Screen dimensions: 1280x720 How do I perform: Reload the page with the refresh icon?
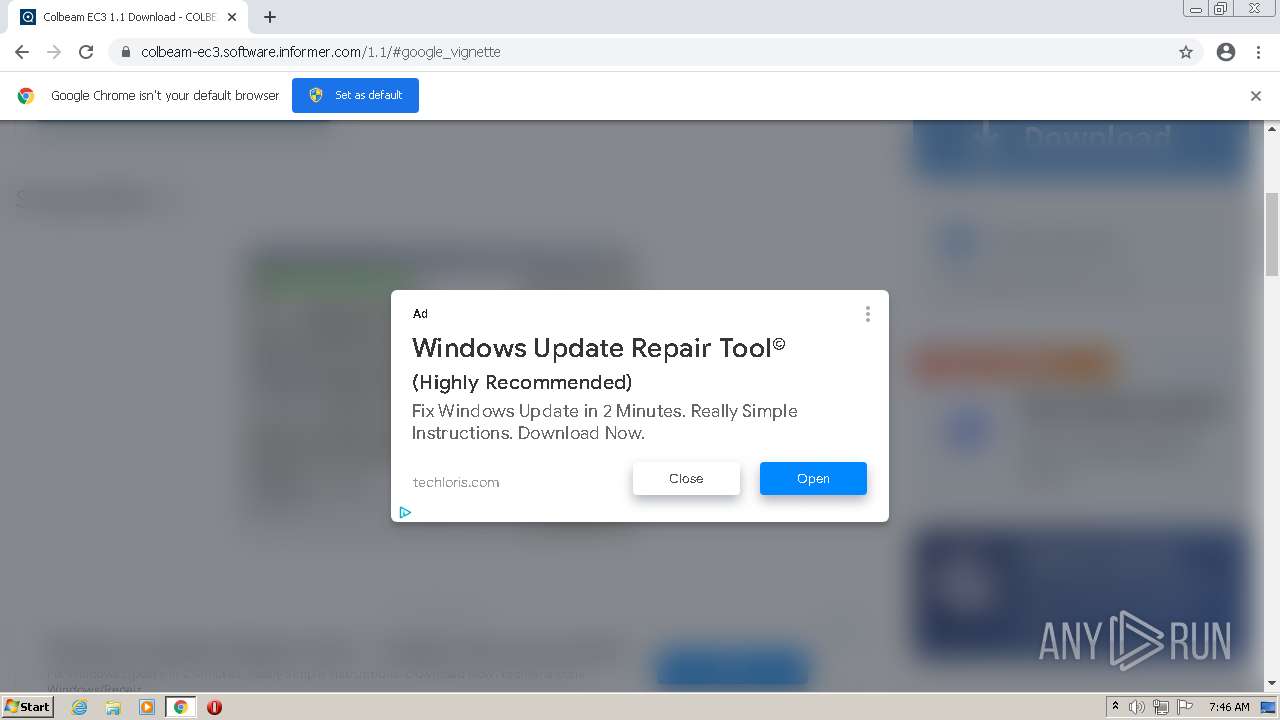[x=86, y=52]
